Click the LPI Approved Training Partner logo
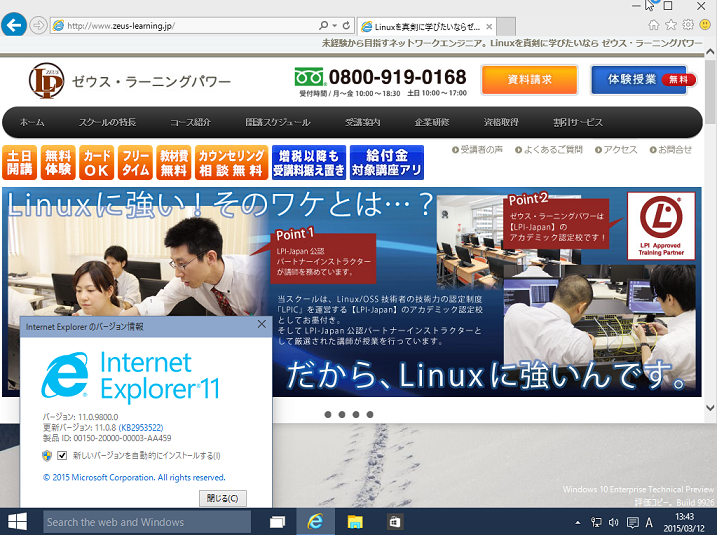 [661, 226]
